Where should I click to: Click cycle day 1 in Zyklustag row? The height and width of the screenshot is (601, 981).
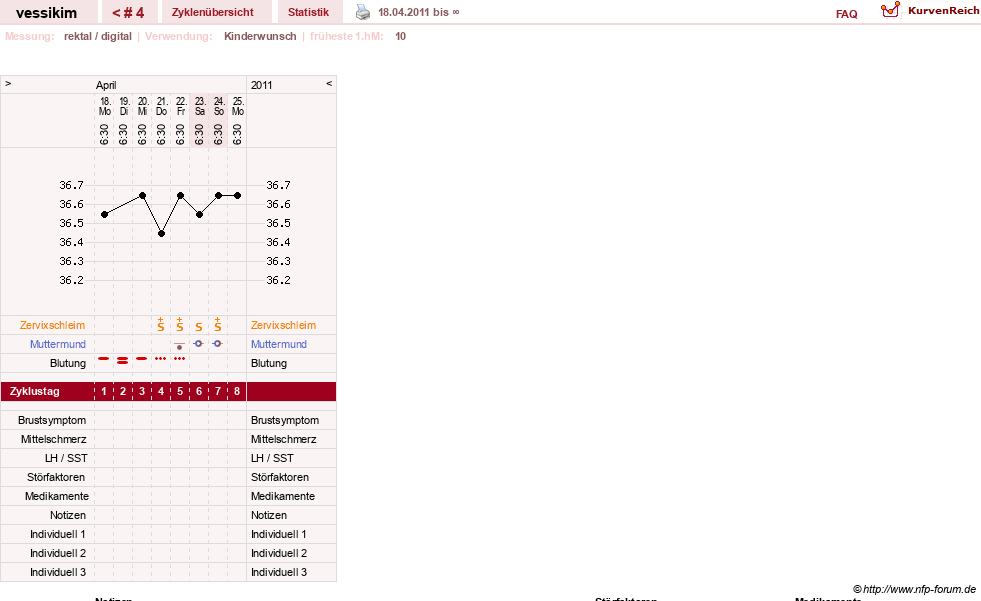(104, 391)
